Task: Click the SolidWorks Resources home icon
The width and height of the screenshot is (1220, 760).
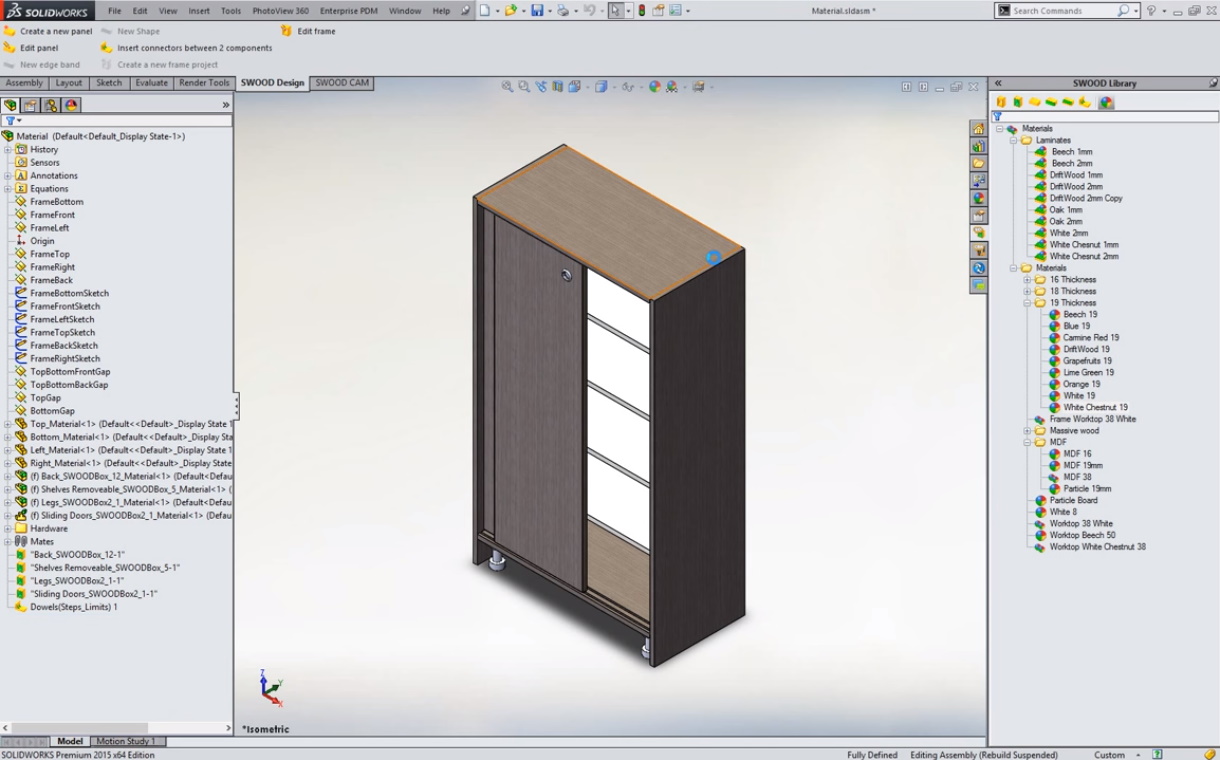Action: [979, 129]
